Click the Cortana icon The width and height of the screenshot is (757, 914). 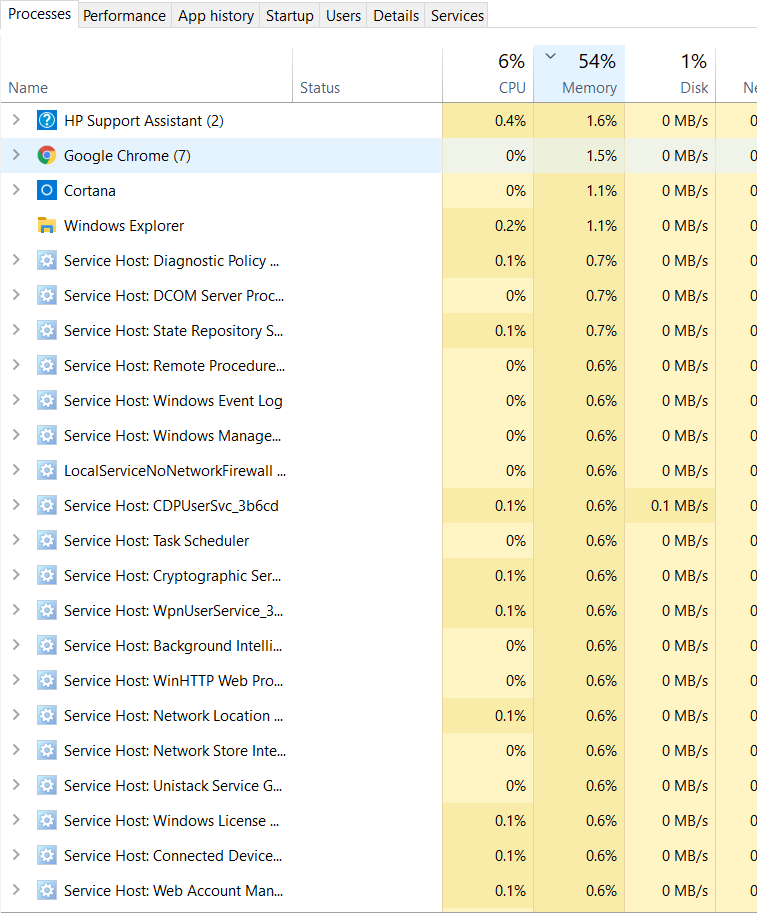[x=46, y=190]
